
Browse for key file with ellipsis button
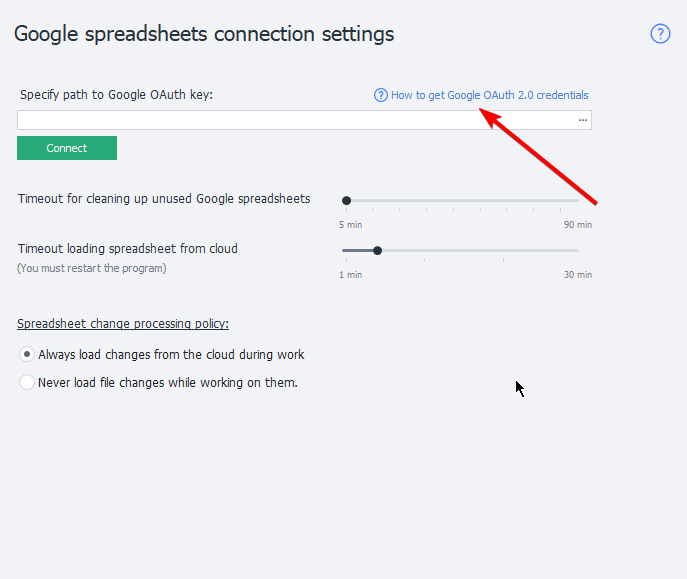pyautogui.click(x=583, y=120)
